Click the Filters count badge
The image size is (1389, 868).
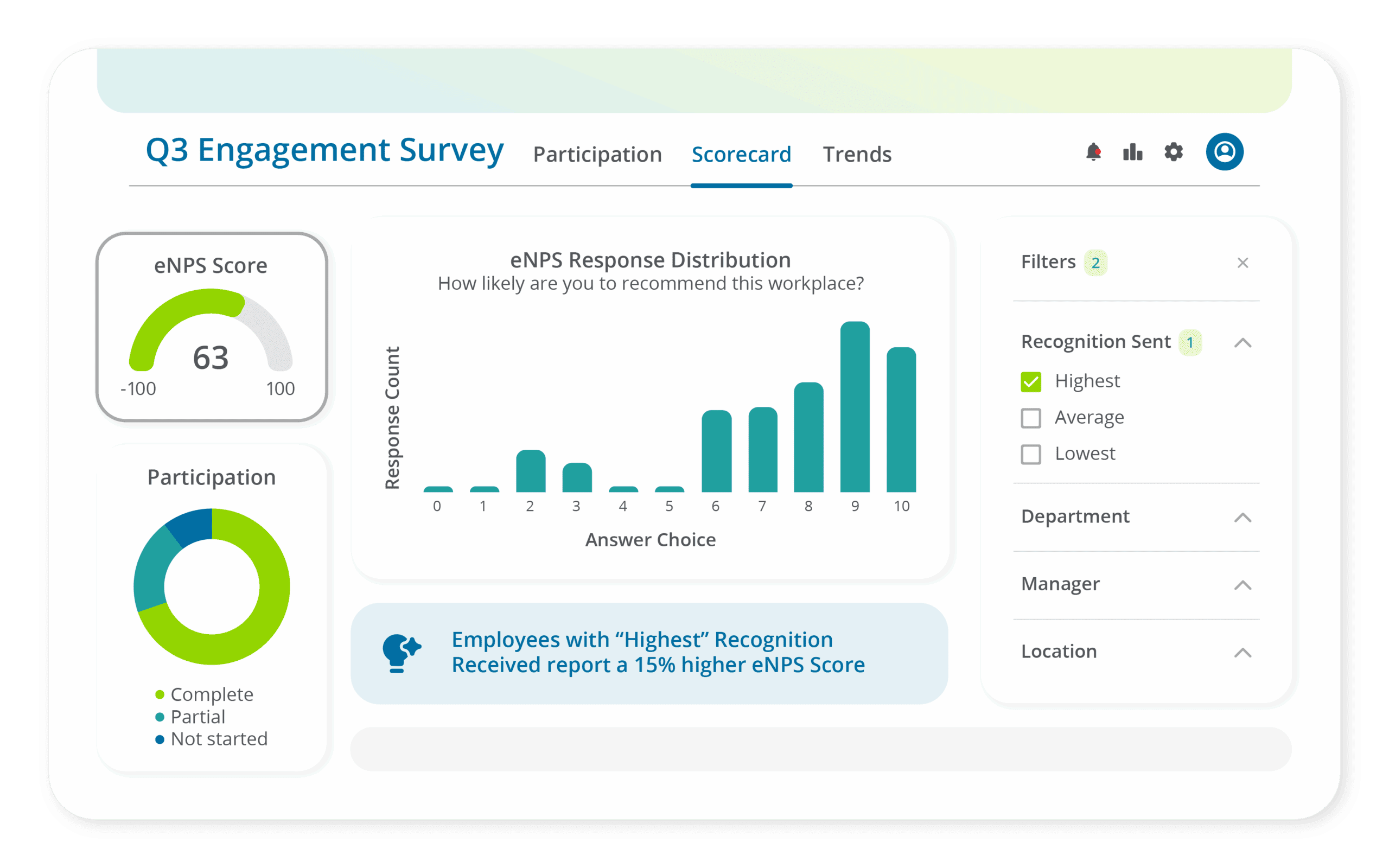tap(1095, 263)
